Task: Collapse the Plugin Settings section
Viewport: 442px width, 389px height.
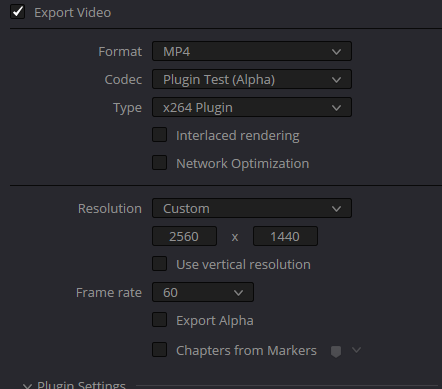Action: point(27,386)
